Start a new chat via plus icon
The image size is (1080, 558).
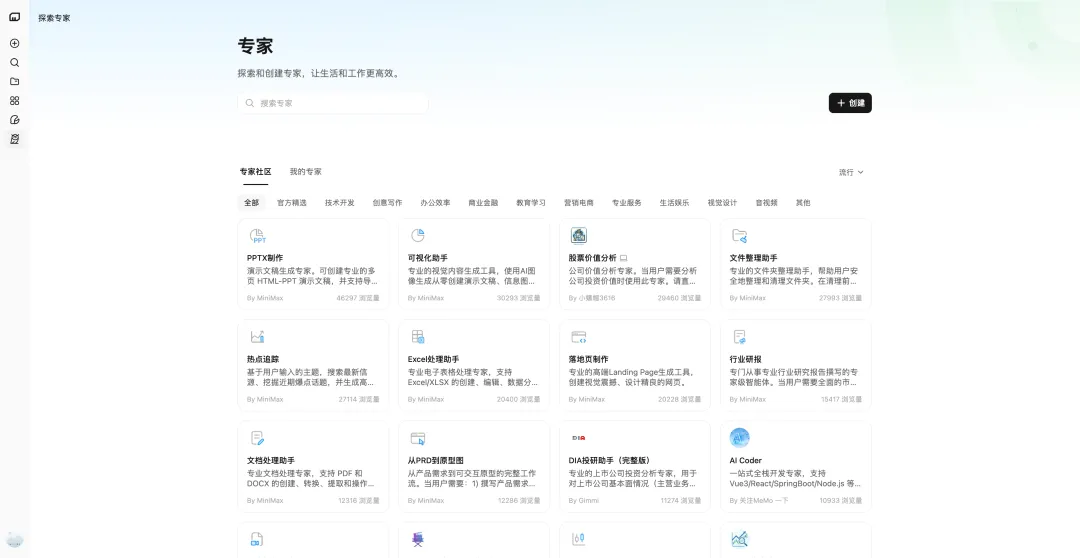[14, 43]
